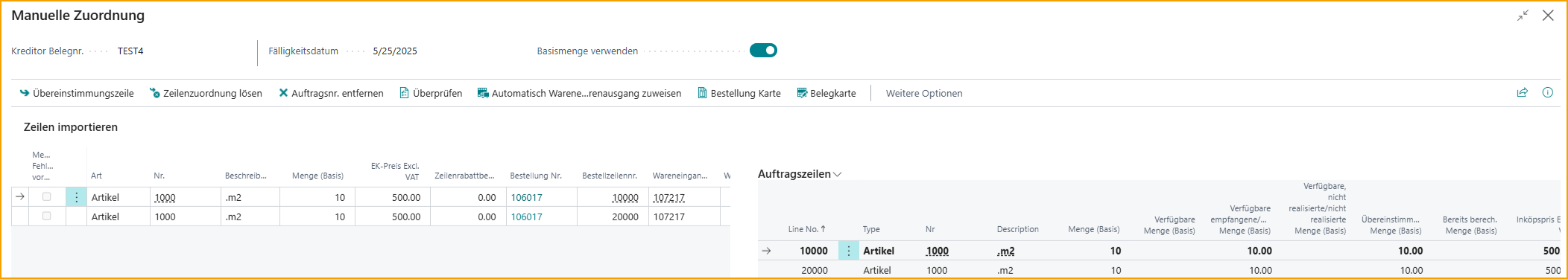Tick the checkbox in the second import line
This screenshot has width=1568, height=279.
[x=47, y=217]
